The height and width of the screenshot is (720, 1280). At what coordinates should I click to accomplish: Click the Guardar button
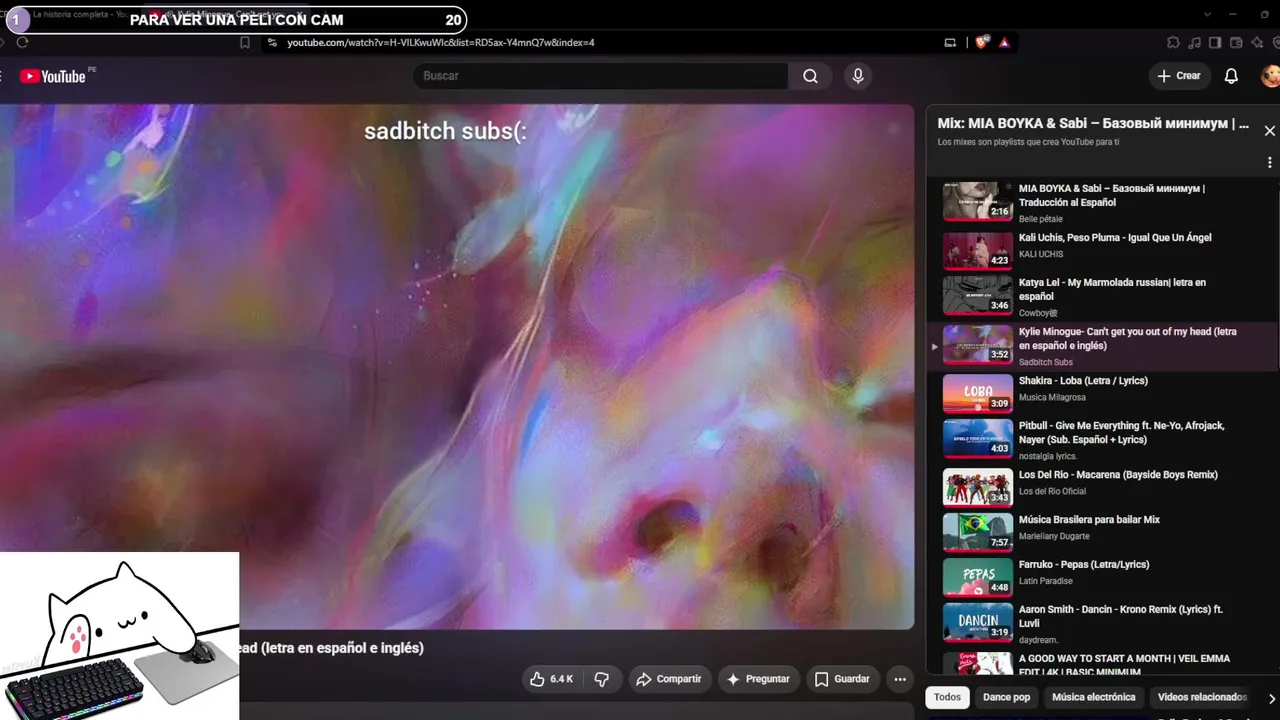[x=842, y=679]
